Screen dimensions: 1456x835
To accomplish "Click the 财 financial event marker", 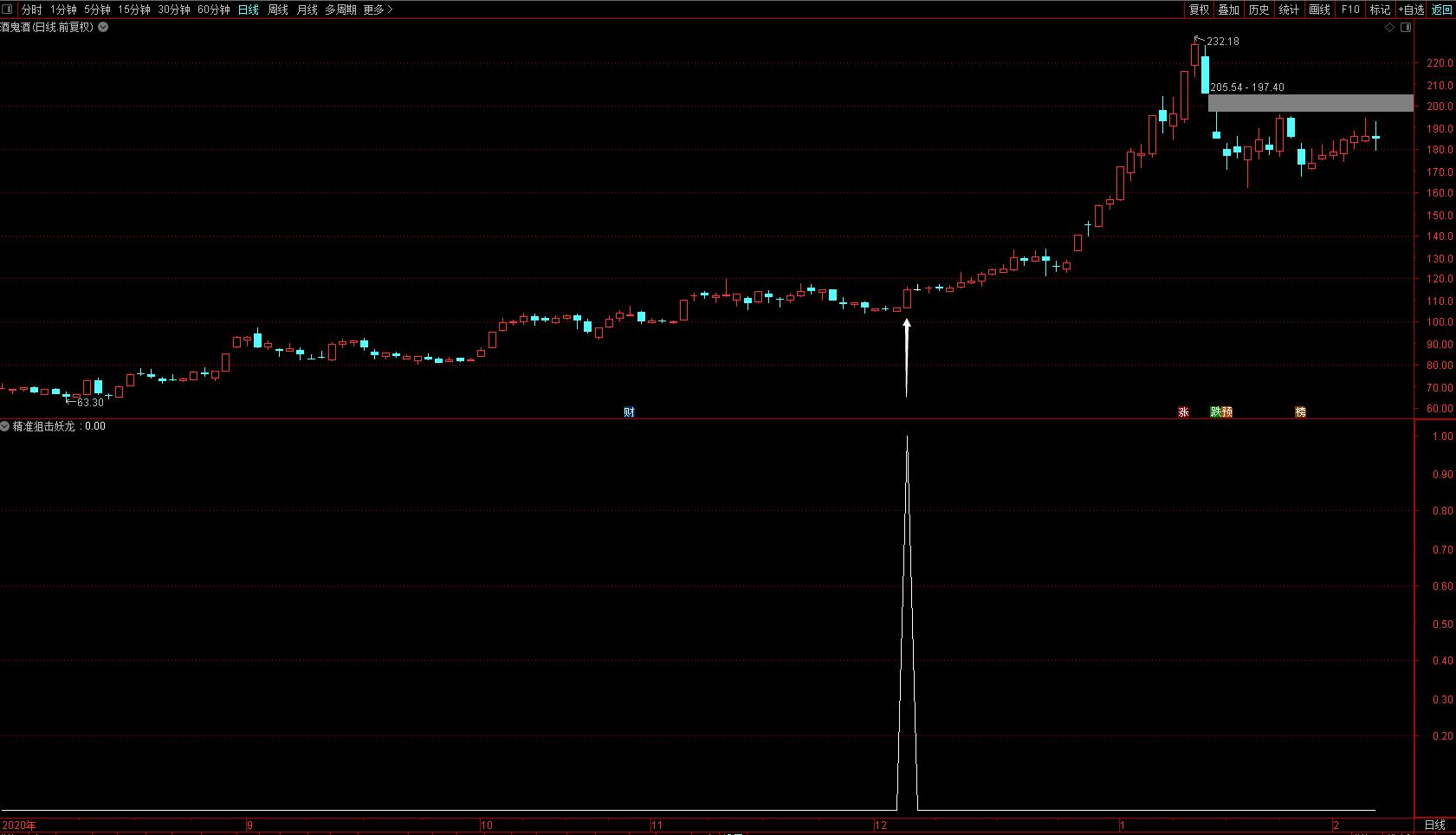I will pos(629,412).
